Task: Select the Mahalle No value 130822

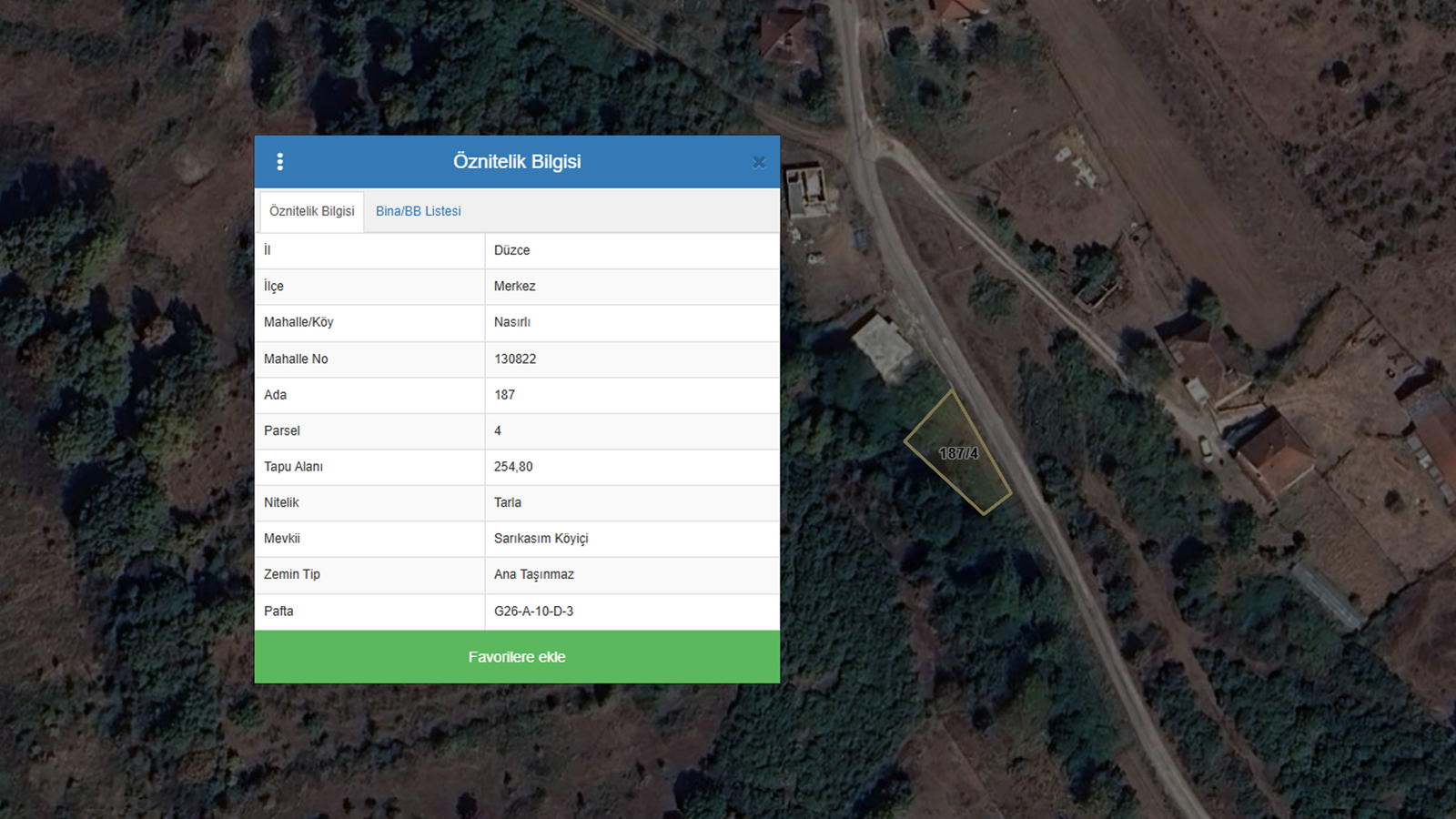Action: pos(515,359)
